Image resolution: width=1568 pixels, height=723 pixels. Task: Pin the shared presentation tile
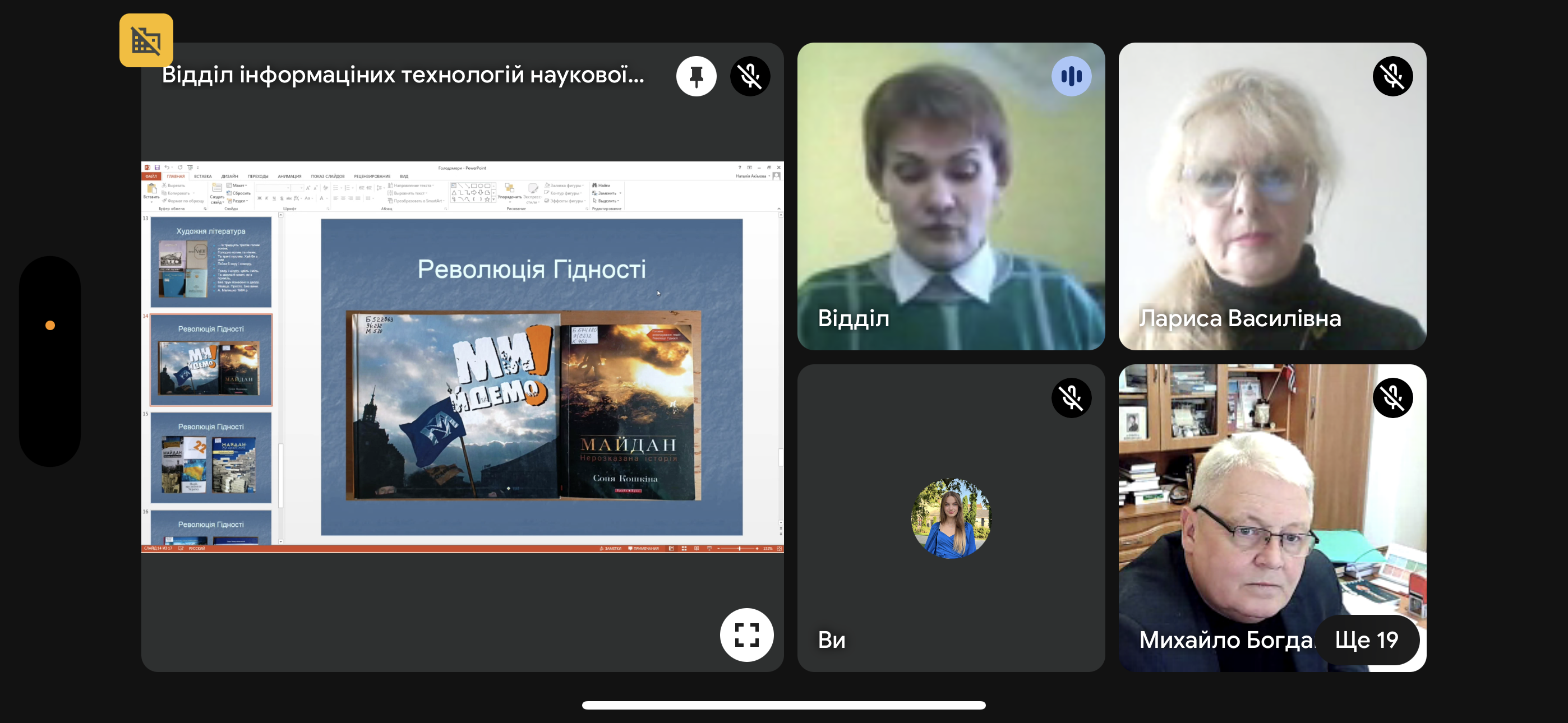coord(696,76)
